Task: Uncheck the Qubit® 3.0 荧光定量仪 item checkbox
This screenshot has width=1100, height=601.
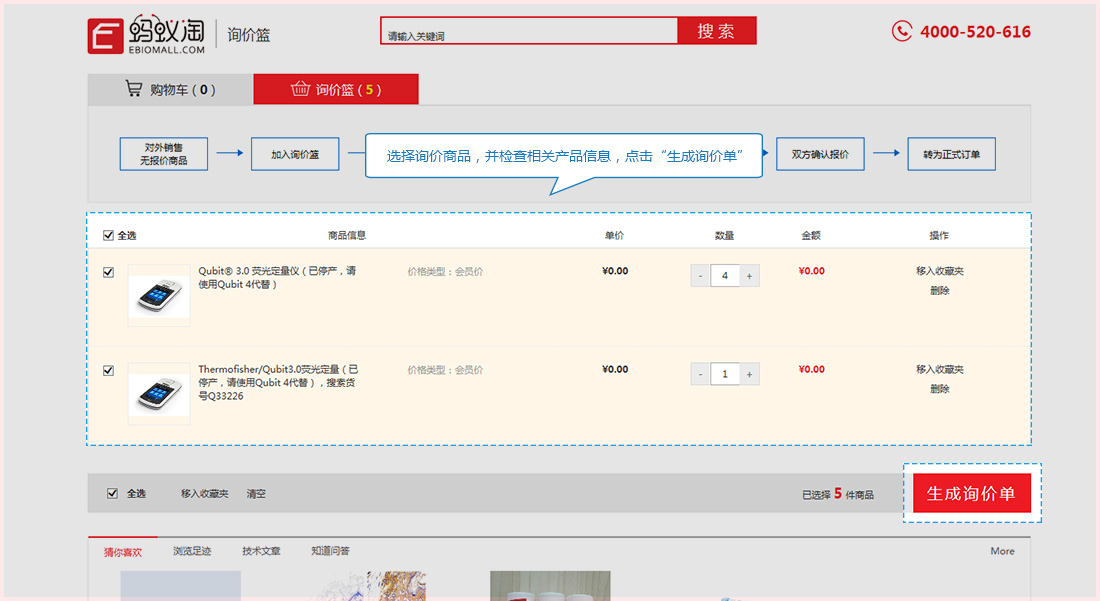Action: [x=108, y=272]
